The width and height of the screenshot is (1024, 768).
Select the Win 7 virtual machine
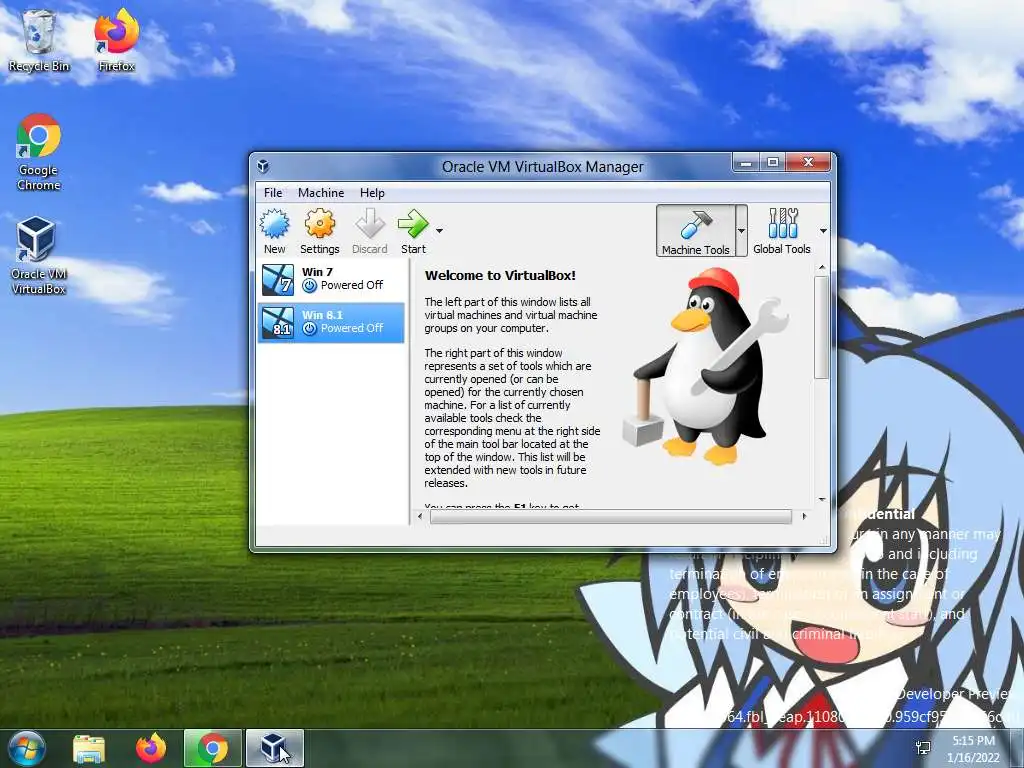[331, 279]
